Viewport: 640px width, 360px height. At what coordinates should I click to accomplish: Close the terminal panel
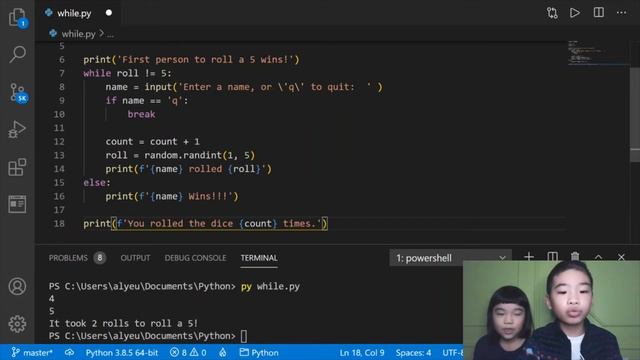click(621, 257)
